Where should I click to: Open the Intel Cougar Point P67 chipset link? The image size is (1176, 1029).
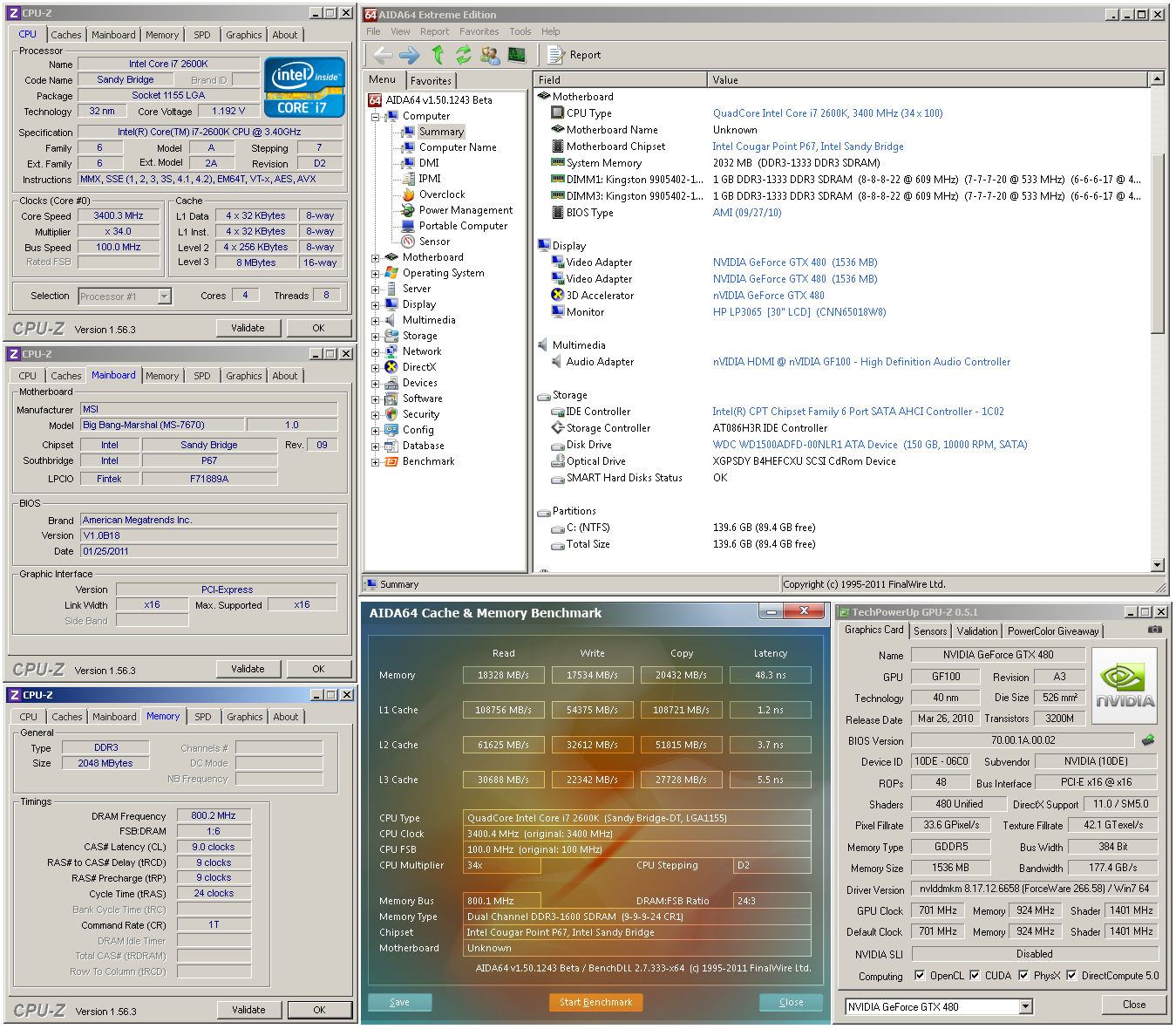pos(808,147)
